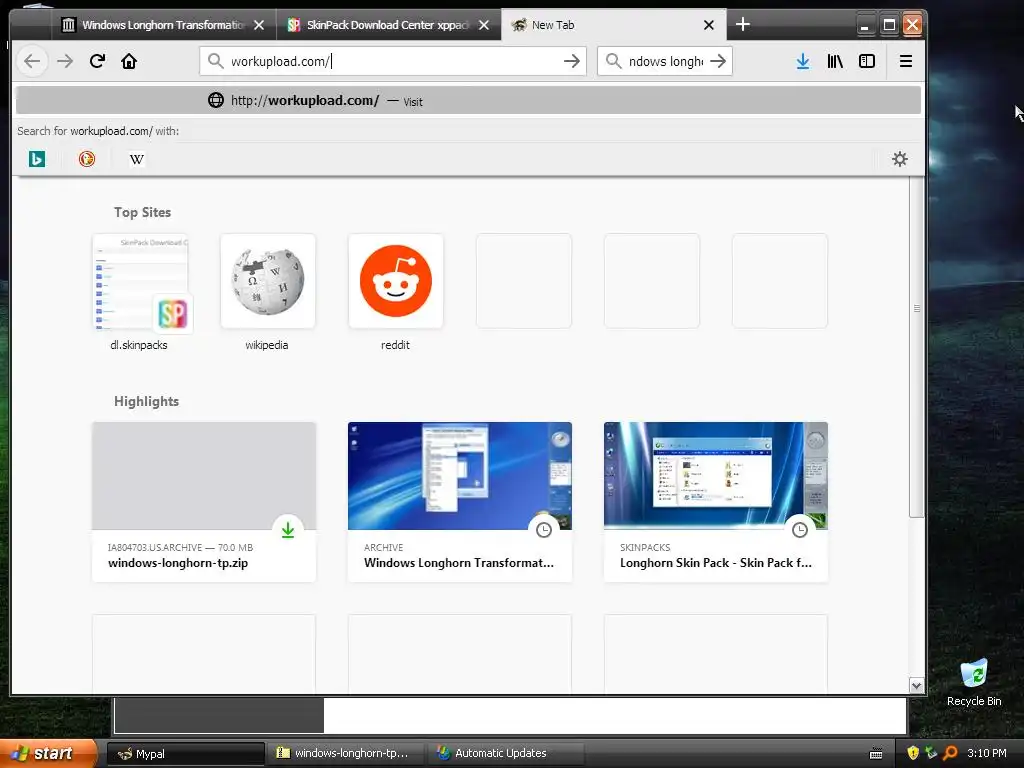Click history clock badge on Skinpacks card

pos(799,530)
